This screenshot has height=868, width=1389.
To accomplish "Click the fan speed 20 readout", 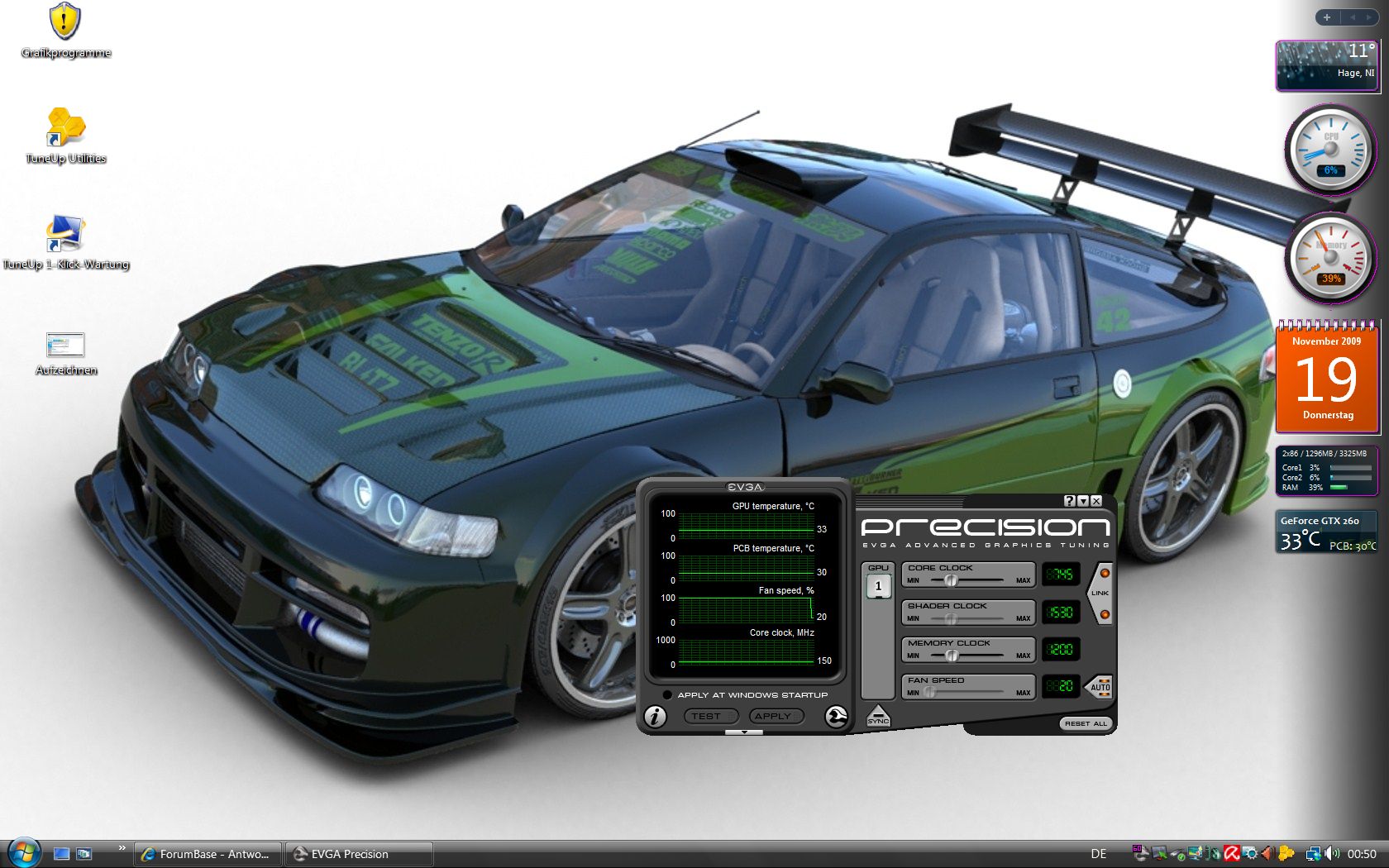I will click(1060, 686).
